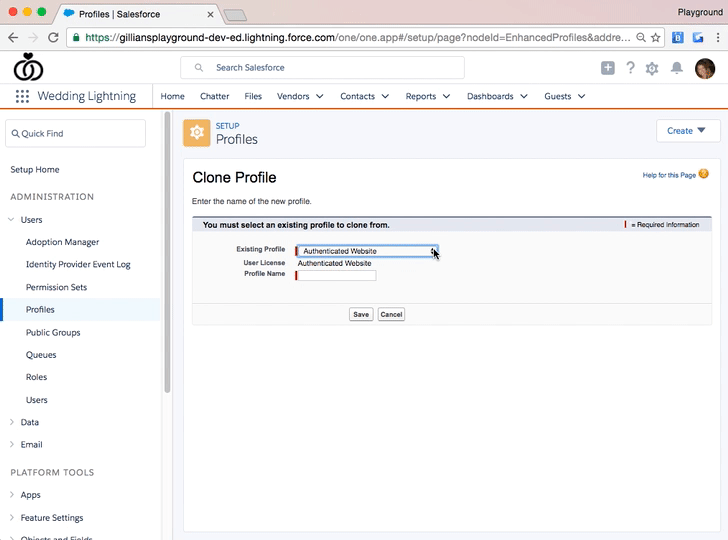728x540 pixels.
Task: Open the Create dropdown button
Action: tap(688, 131)
